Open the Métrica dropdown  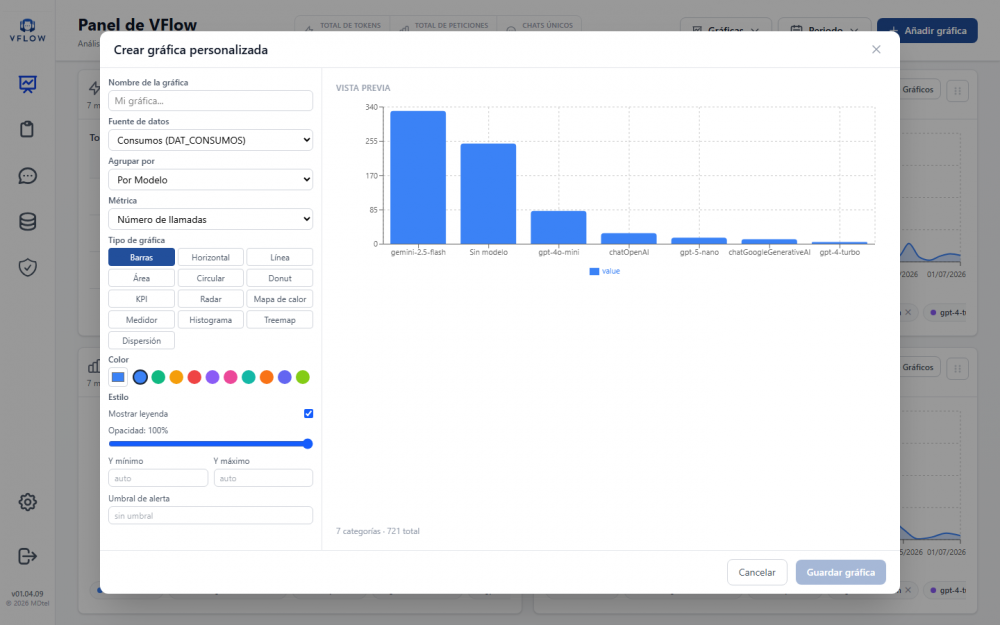(x=210, y=219)
